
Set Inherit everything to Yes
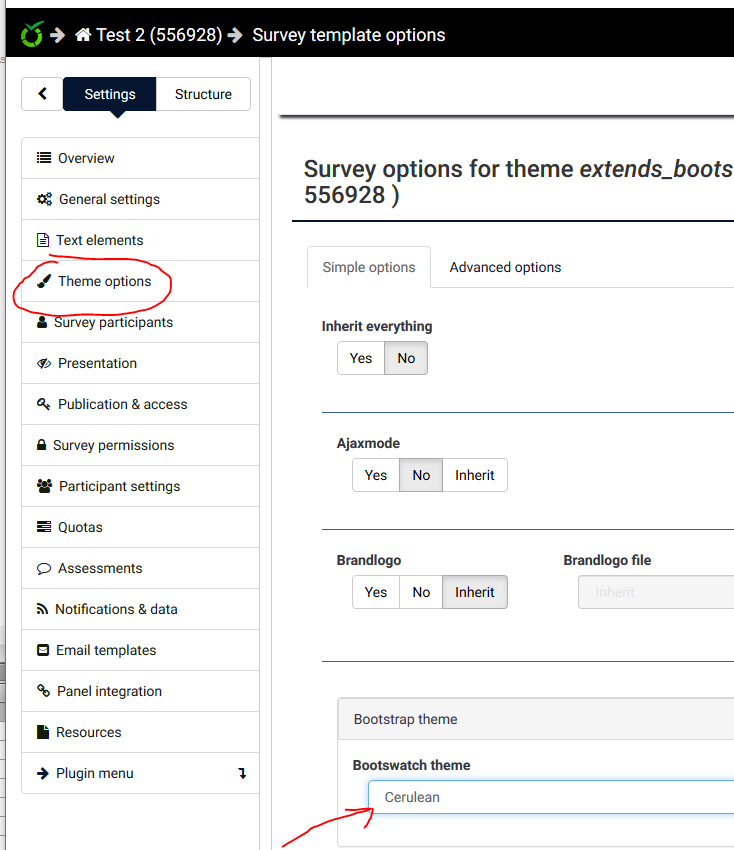click(x=361, y=358)
